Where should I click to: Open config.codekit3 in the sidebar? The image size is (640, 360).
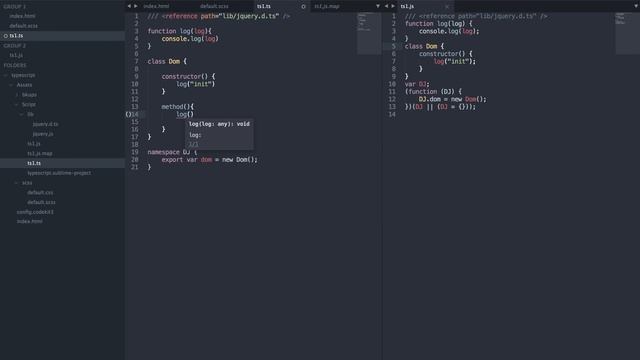coord(35,212)
